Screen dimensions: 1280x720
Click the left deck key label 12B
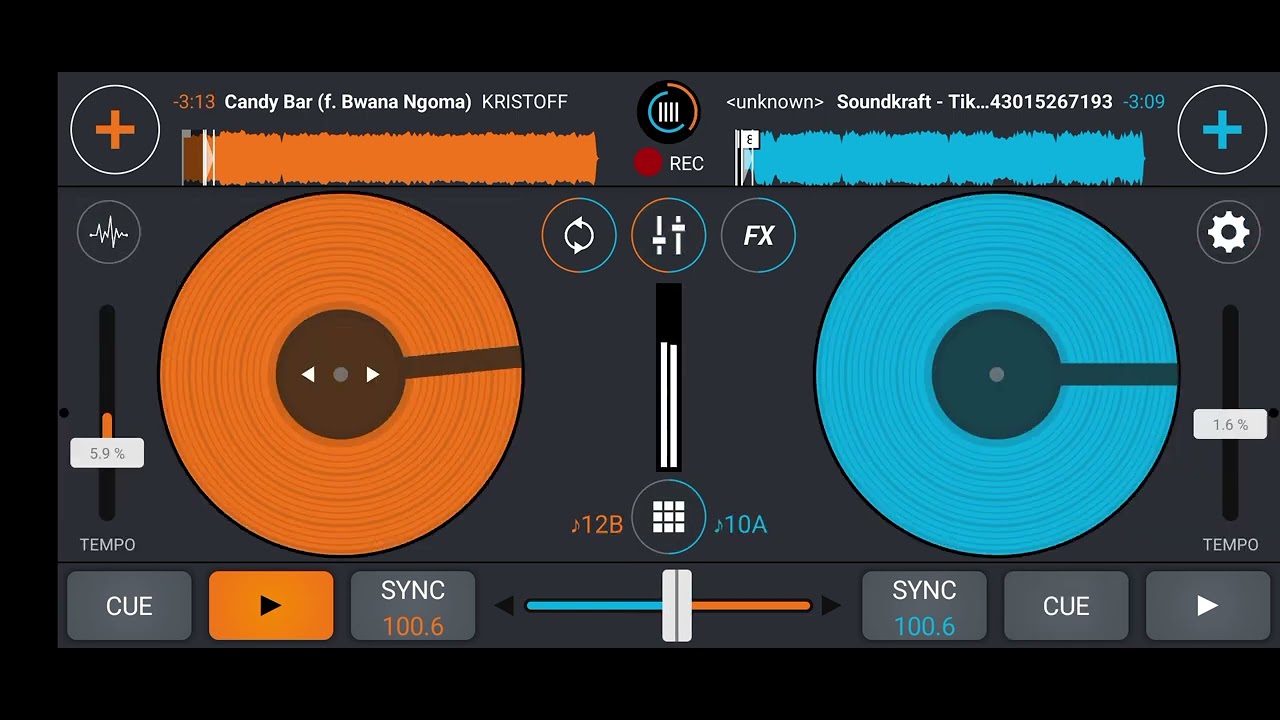pyautogui.click(x=597, y=524)
